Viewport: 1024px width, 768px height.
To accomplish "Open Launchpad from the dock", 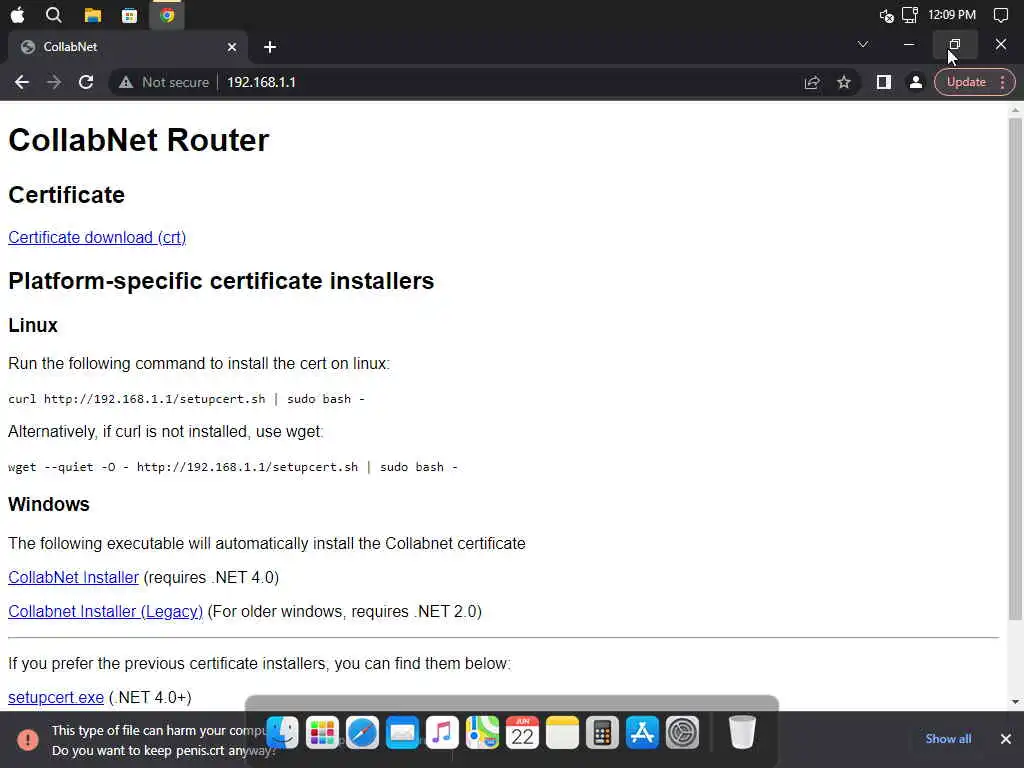I will tap(322, 732).
